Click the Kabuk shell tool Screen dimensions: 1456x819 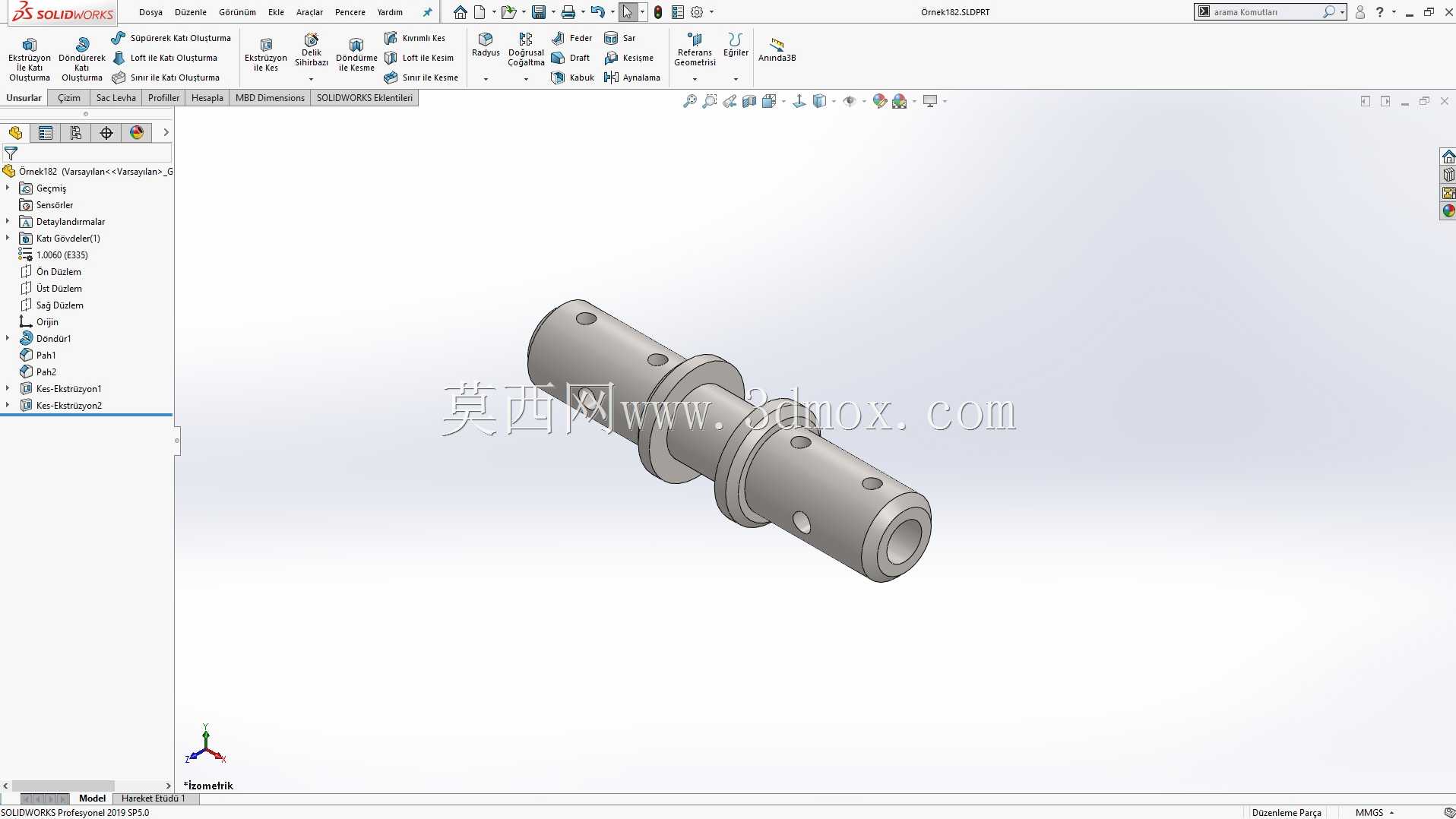[572, 77]
